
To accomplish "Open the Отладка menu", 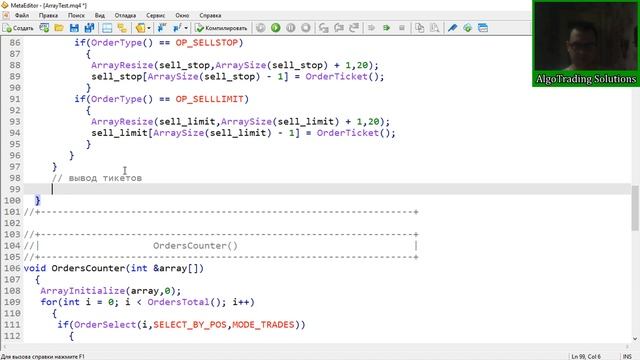I will [125, 15].
